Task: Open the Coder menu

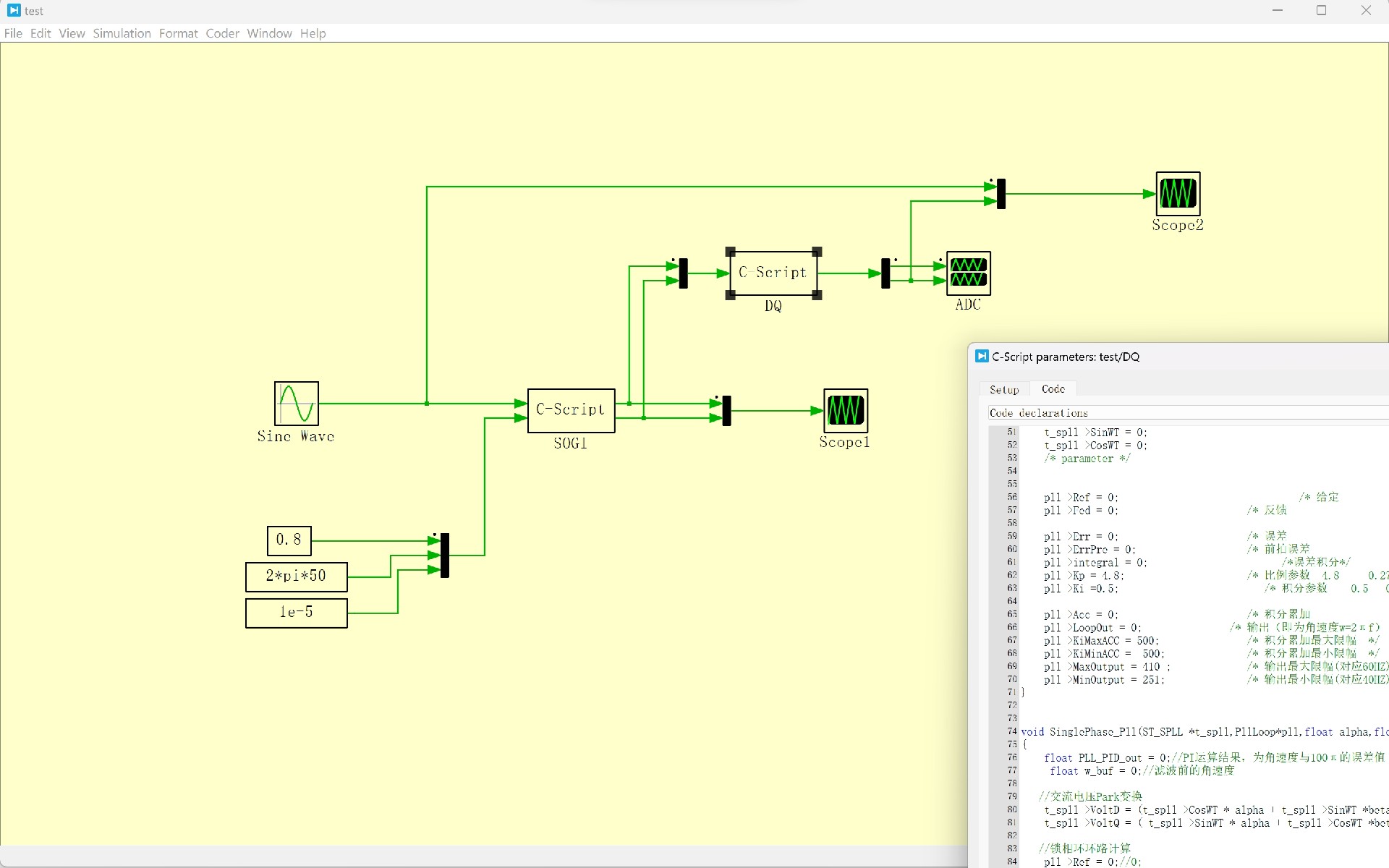Action: pos(222,33)
